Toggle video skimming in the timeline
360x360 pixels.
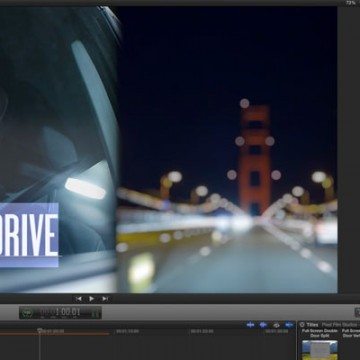click(251, 325)
